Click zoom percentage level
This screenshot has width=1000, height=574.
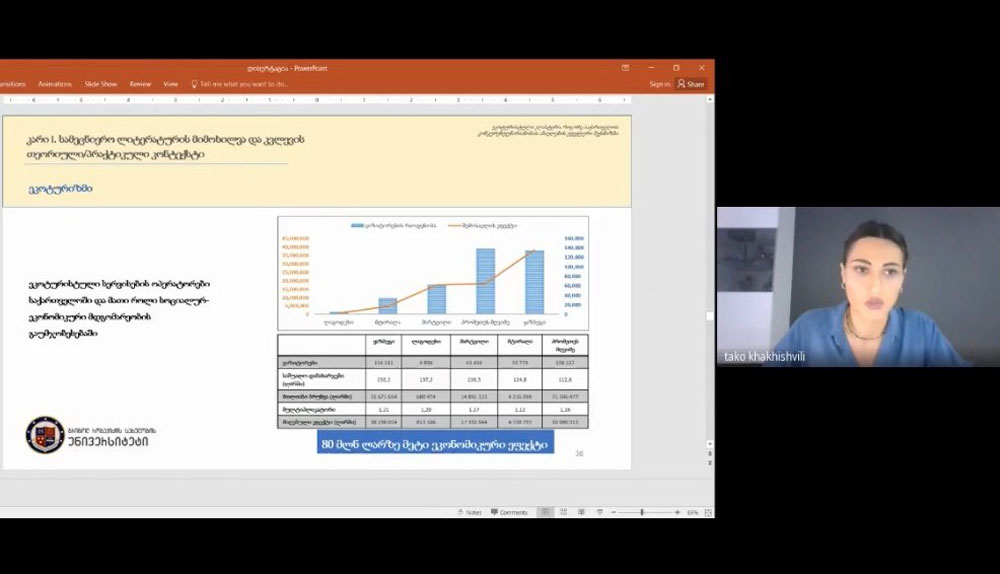coord(691,512)
